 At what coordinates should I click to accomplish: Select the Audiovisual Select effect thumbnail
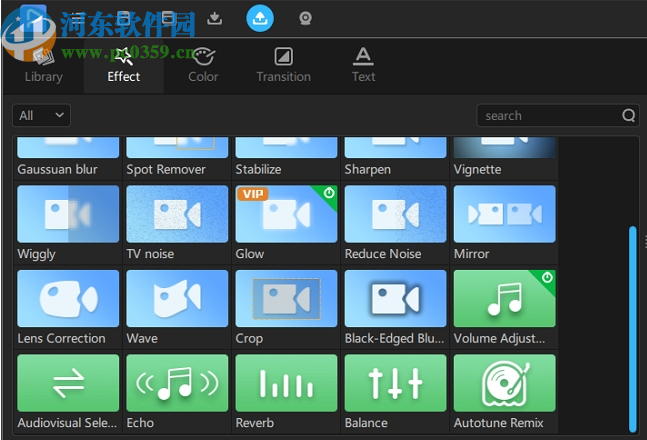[x=68, y=383]
